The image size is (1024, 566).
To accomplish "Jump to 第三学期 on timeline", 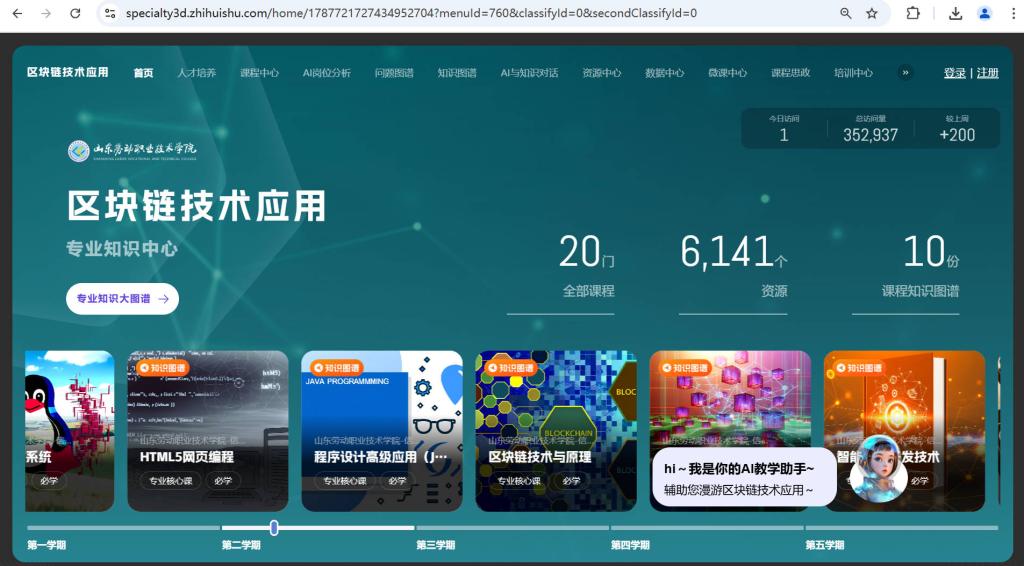I will 436,544.
